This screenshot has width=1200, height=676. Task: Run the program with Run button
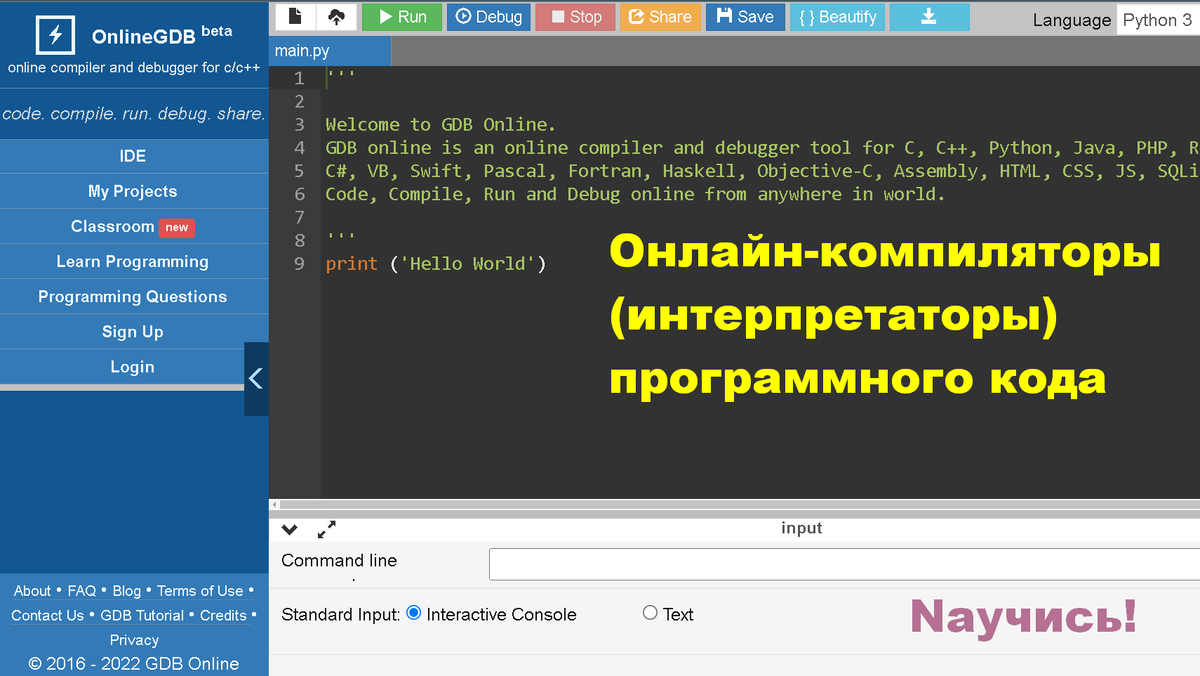[x=402, y=17]
